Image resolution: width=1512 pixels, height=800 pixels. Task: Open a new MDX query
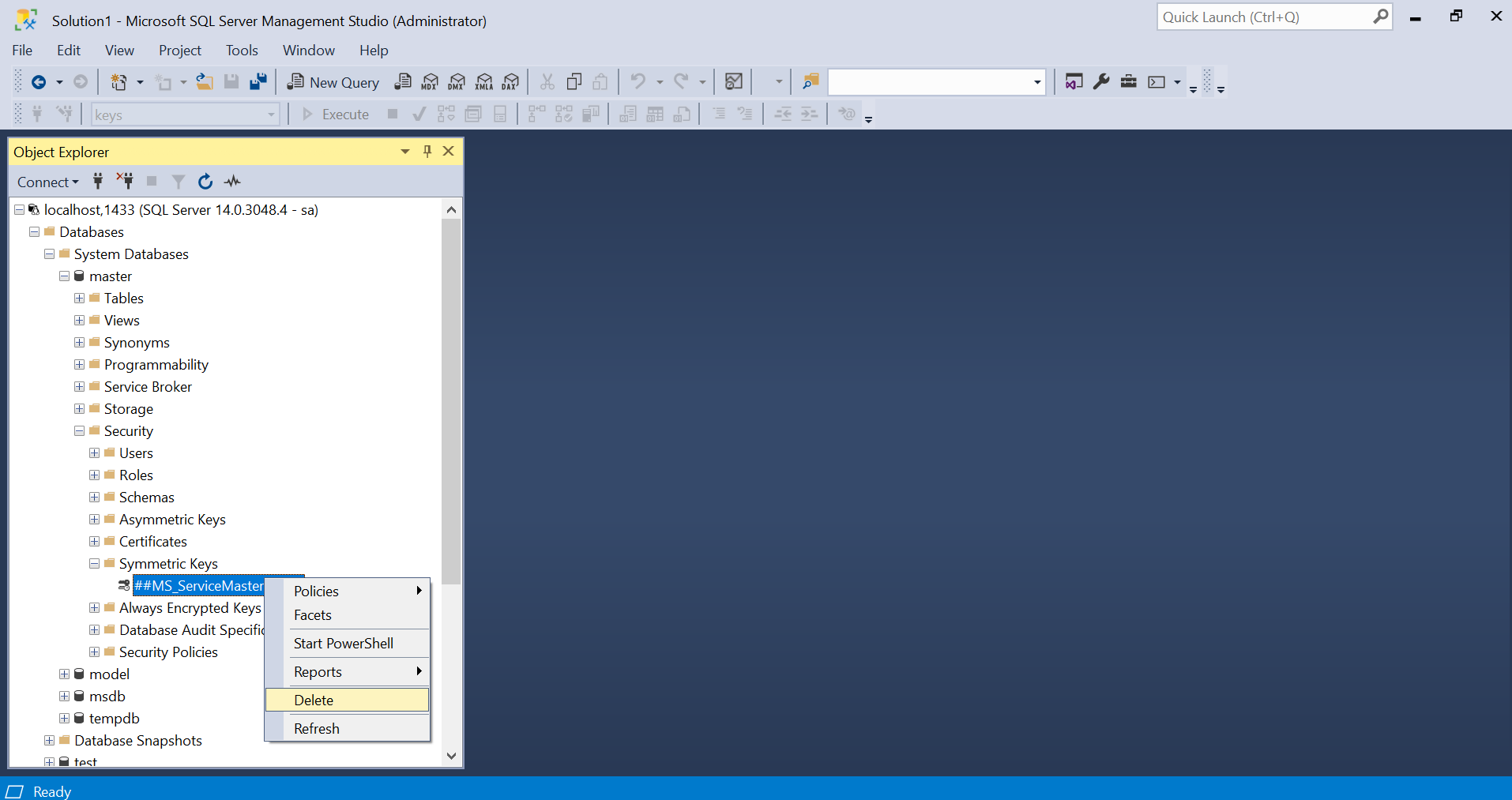point(430,81)
